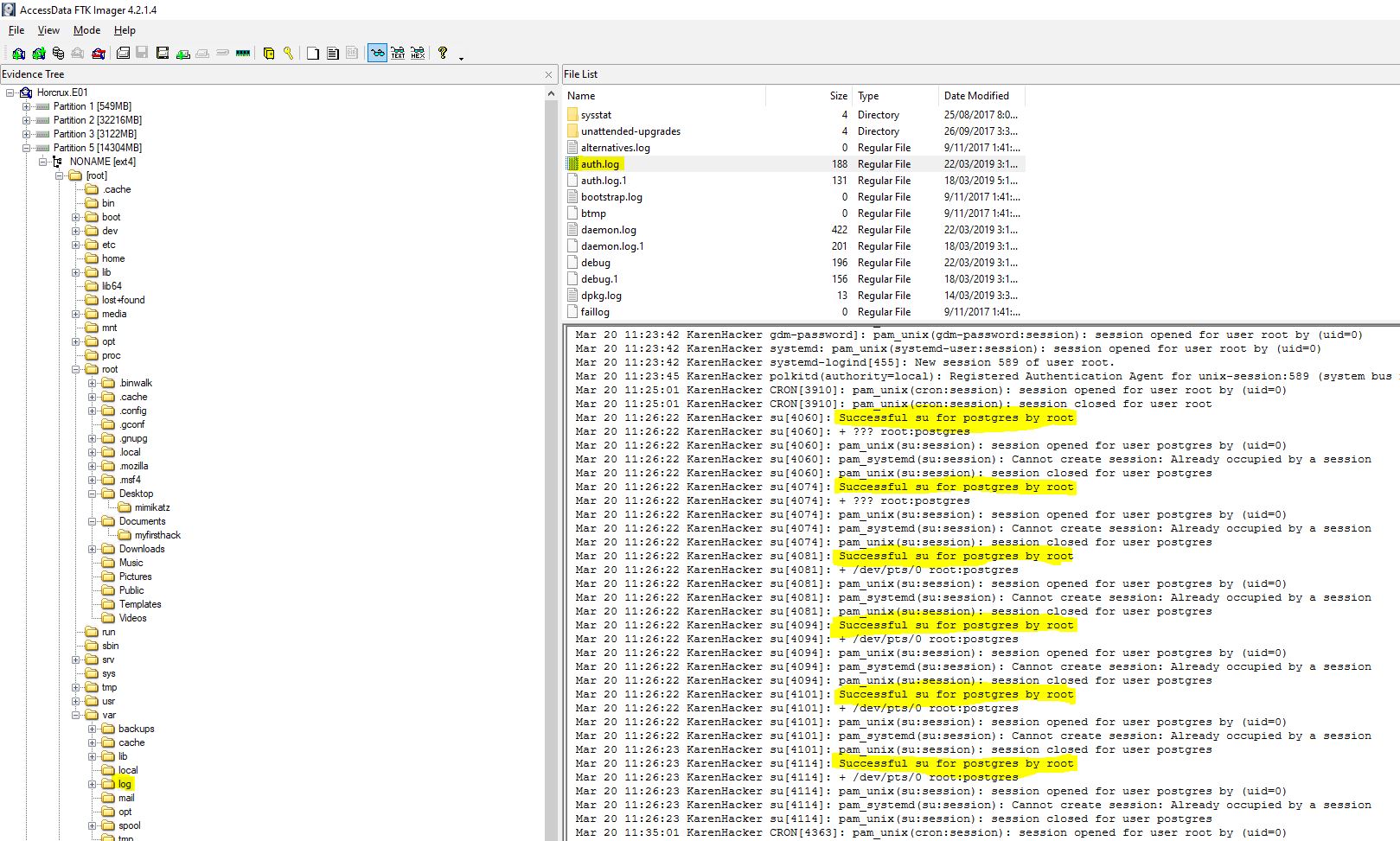
Task: Open the View menu
Action: pyautogui.click(x=48, y=30)
